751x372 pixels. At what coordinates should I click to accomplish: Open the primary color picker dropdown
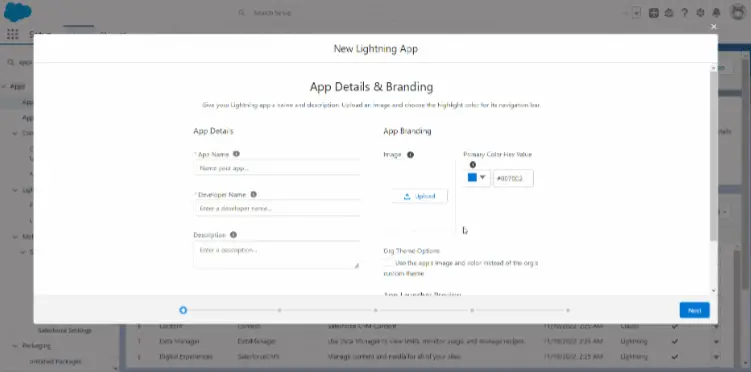click(477, 178)
